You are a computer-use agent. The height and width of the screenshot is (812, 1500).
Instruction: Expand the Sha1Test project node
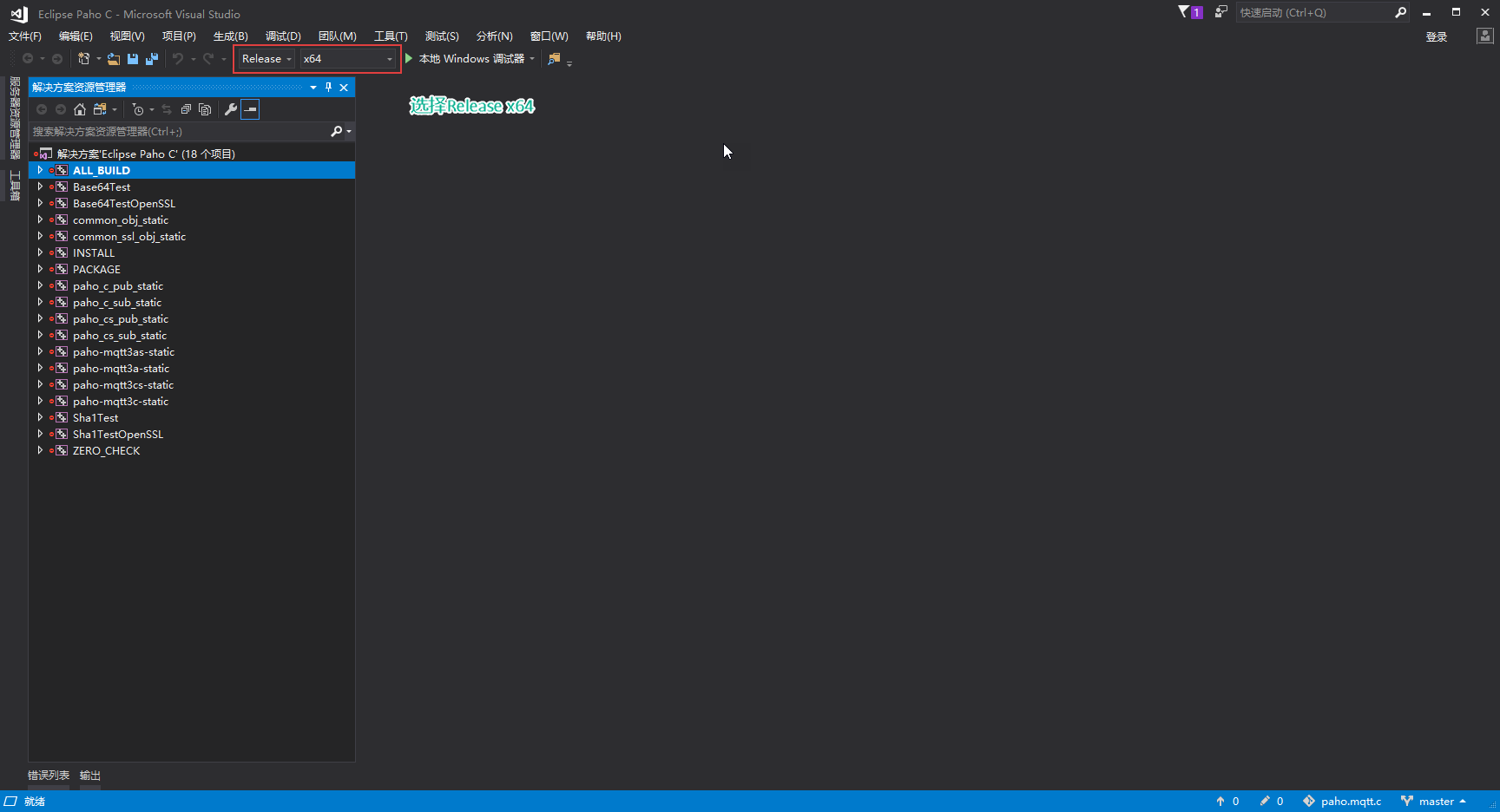click(x=40, y=417)
